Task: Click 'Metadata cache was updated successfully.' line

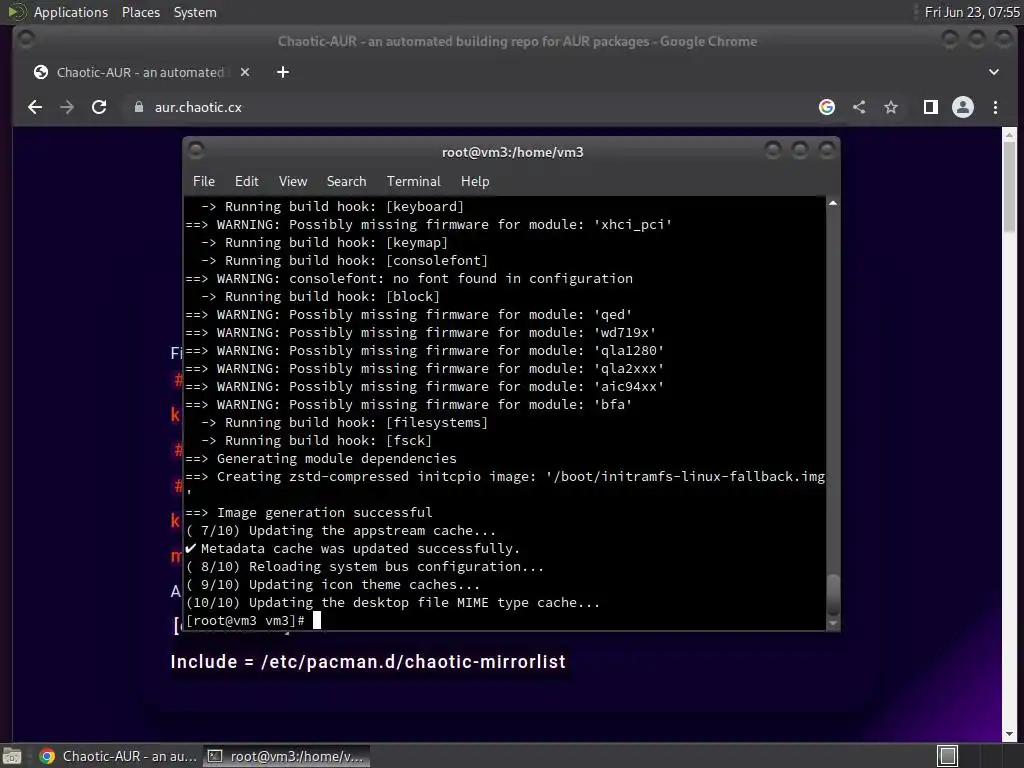Action: pos(353,549)
